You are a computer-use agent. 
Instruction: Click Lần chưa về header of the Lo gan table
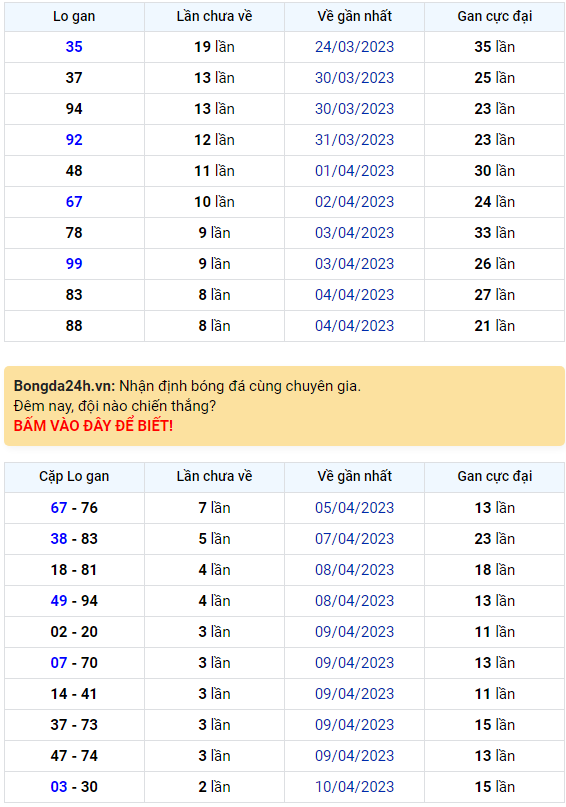215,16
